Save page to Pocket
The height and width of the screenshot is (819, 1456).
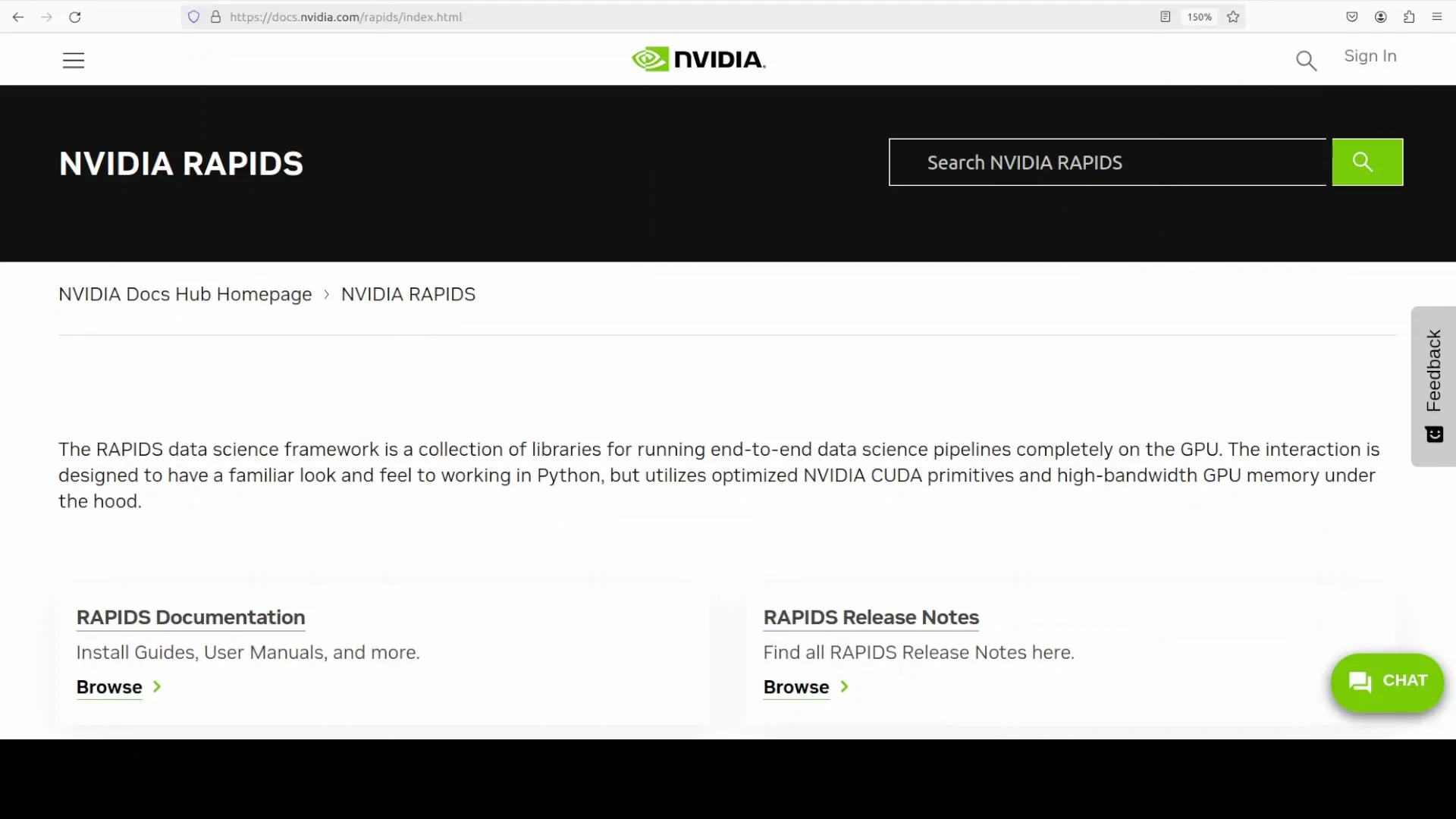pos(1351,17)
